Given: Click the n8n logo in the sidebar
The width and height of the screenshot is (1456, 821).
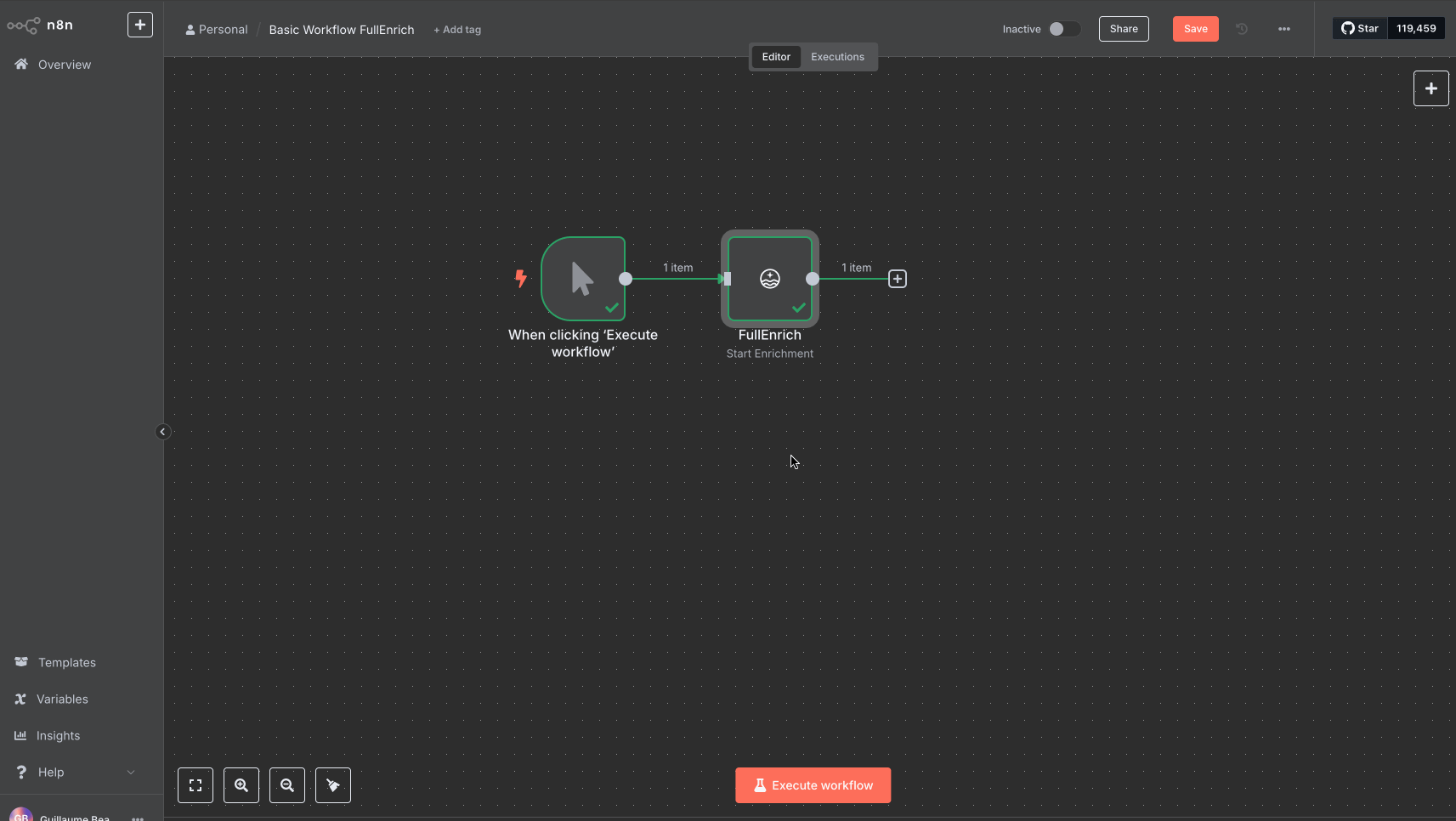Looking at the screenshot, I should point(40,25).
